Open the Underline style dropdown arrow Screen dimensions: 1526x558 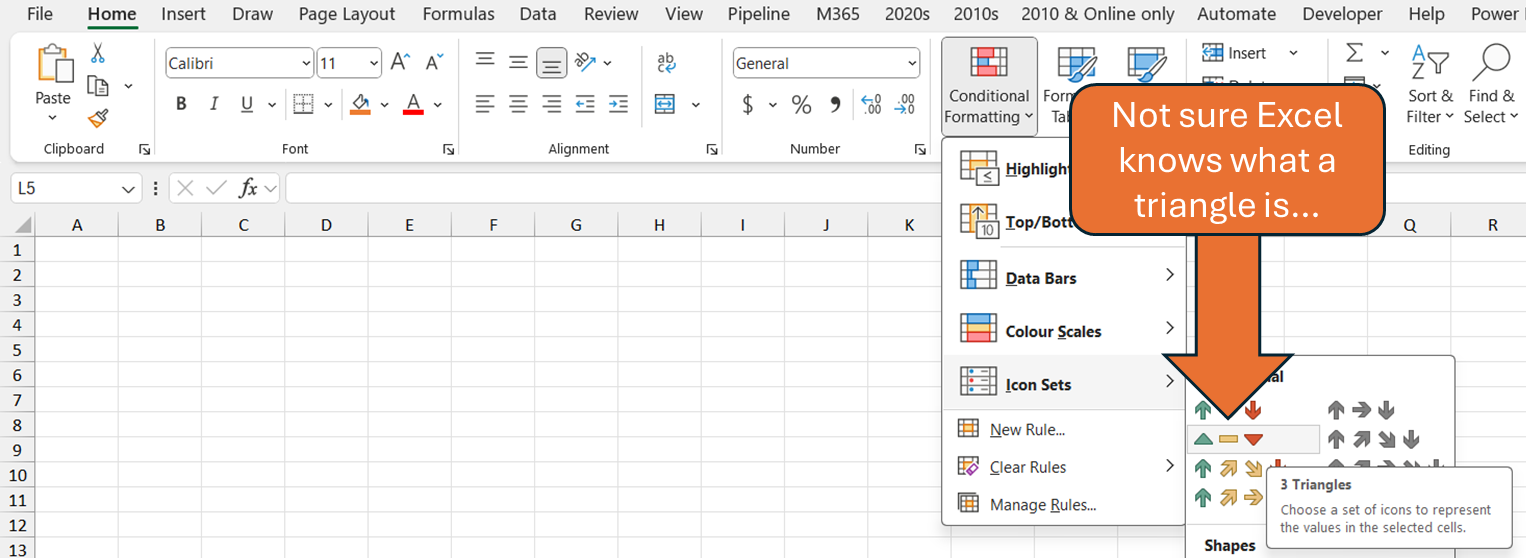271,104
